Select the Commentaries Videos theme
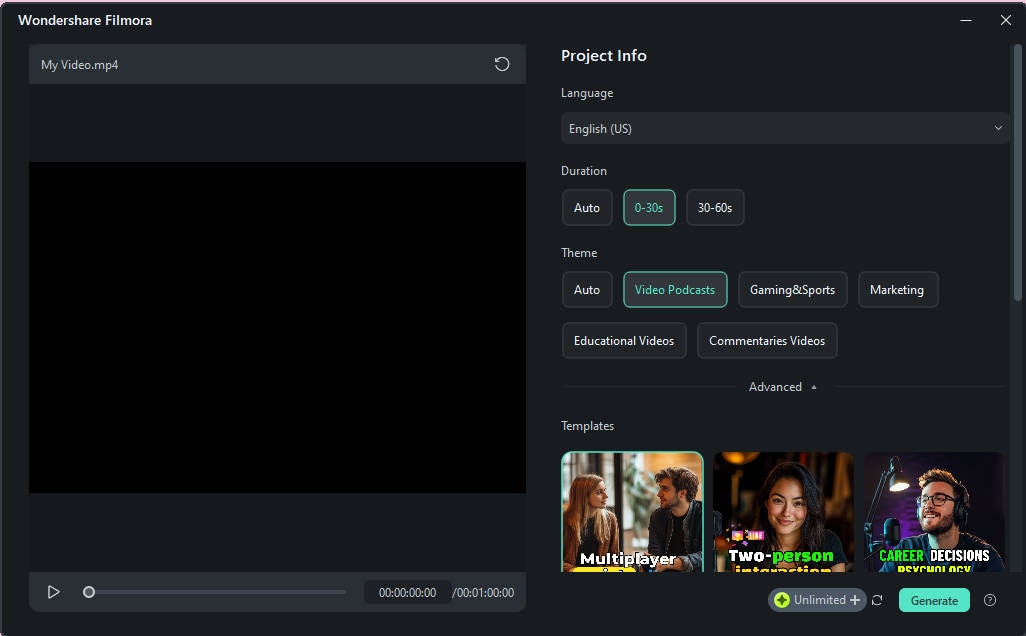1026x636 pixels. click(767, 341)
